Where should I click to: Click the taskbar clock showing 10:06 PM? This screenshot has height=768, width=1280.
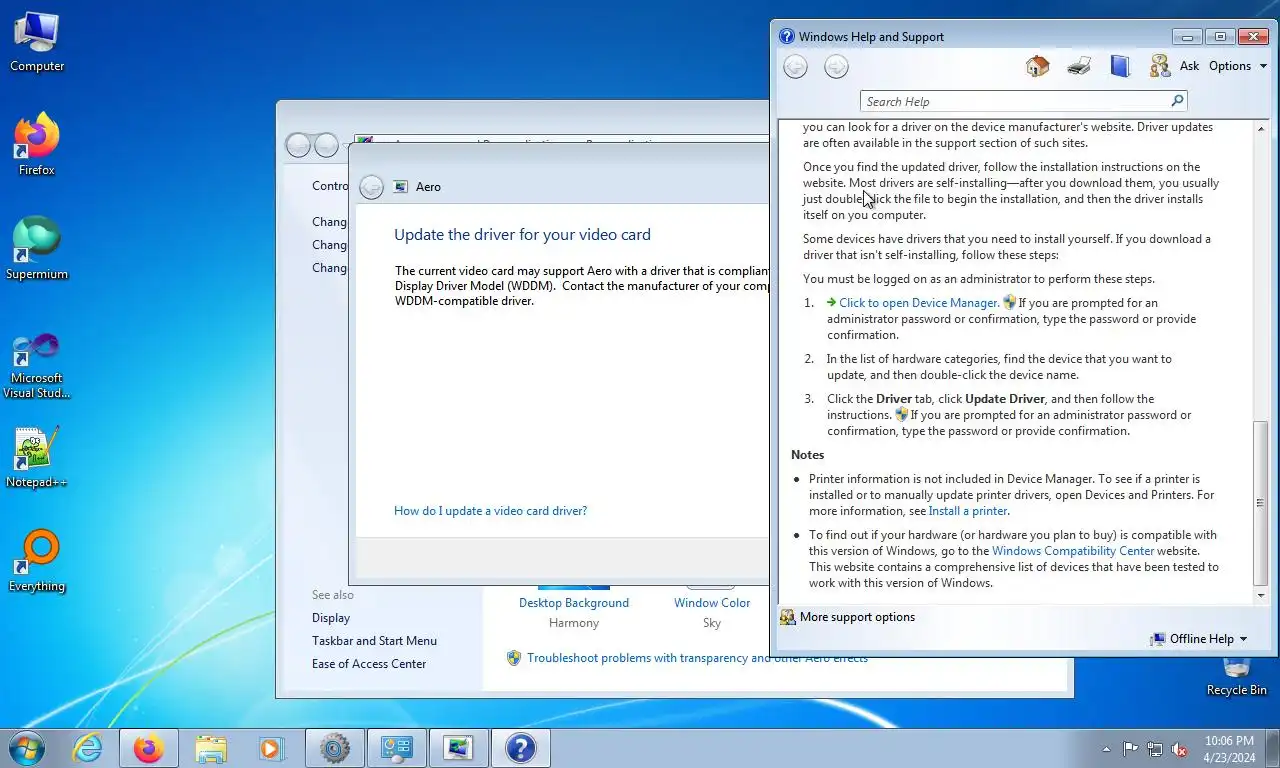tap(1229, 749)
